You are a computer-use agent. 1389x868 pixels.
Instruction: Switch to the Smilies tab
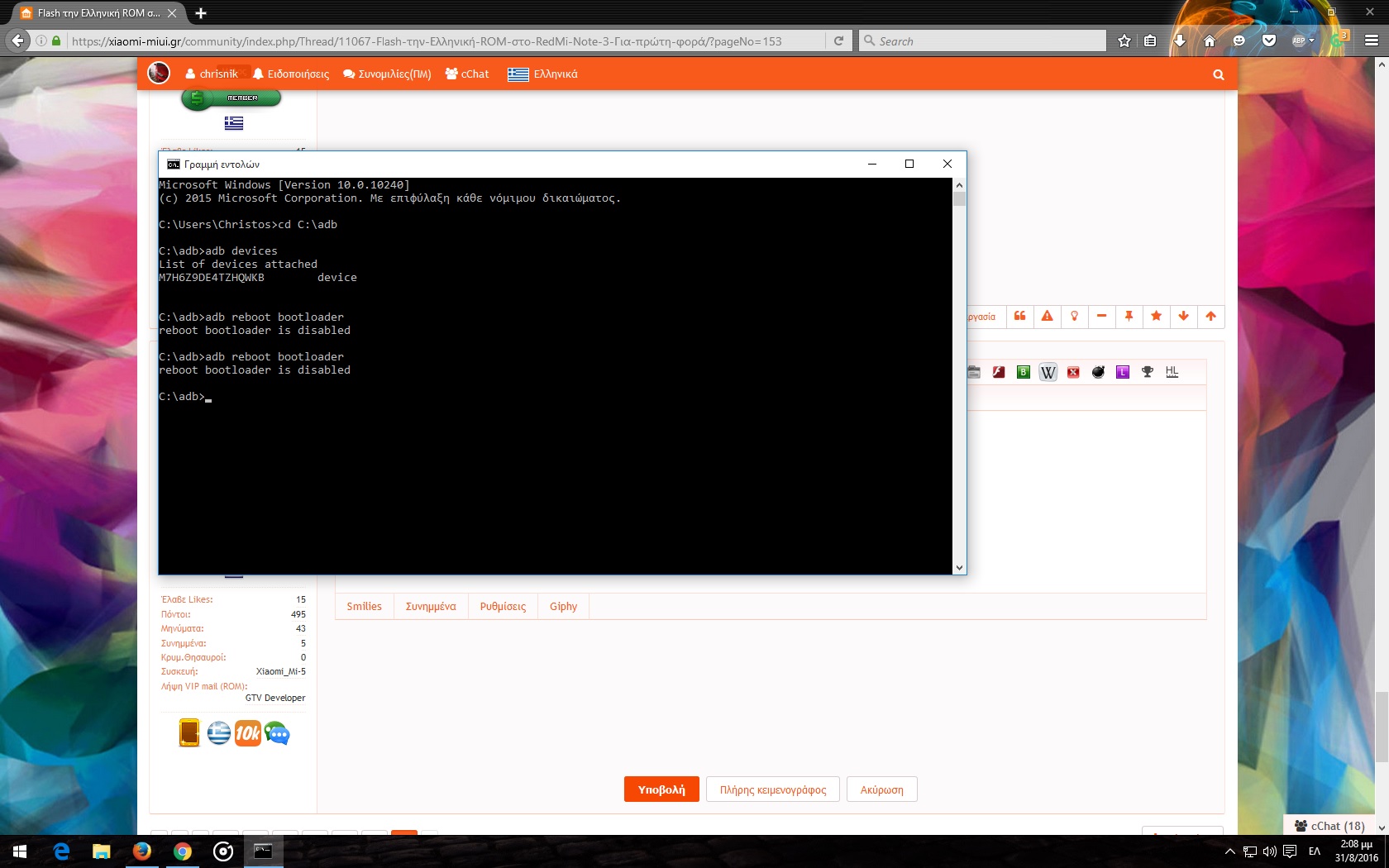click(x=364, y=607)
